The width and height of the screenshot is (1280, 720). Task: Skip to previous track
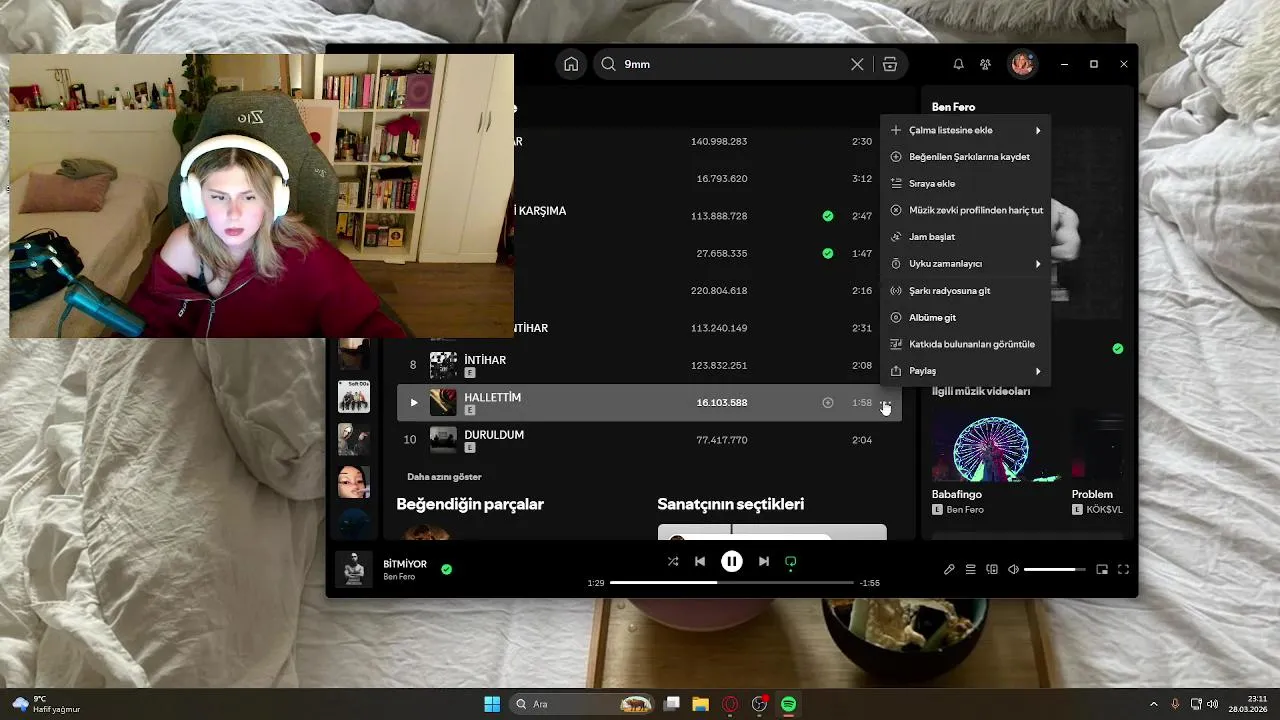pyautogui.click(x=700, y=562)
